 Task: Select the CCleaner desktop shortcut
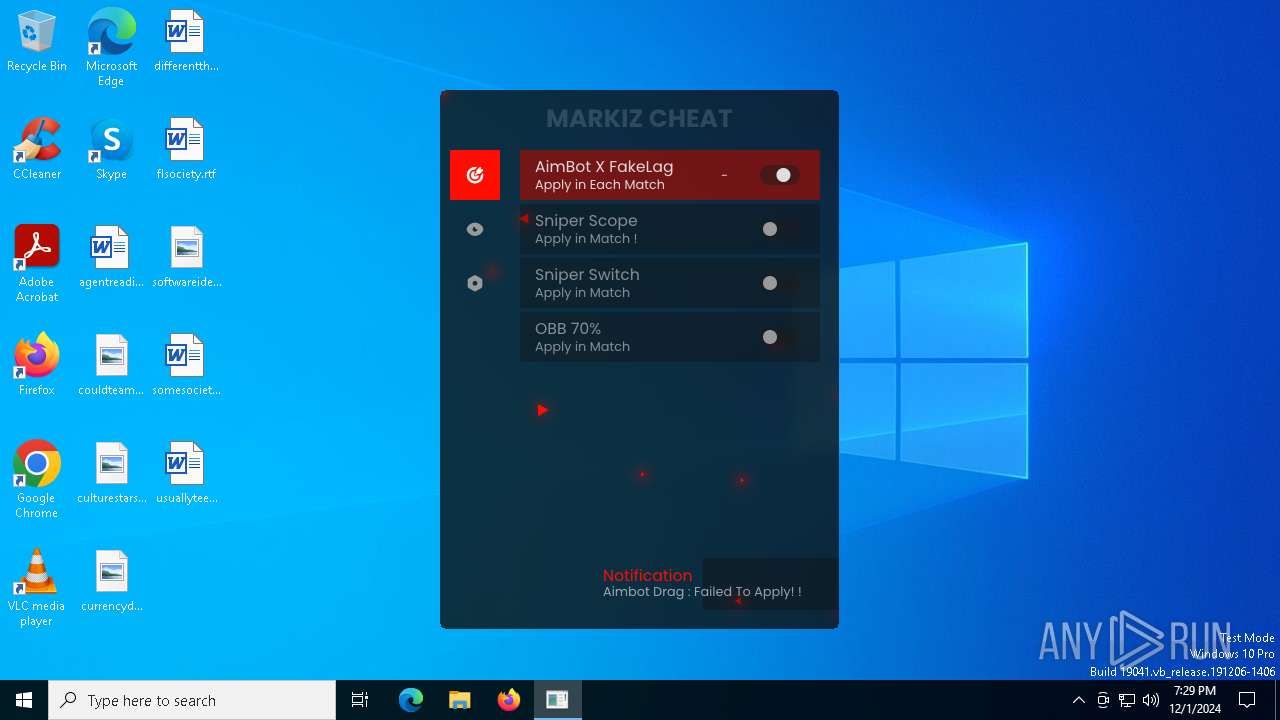[x=37, y=149]
